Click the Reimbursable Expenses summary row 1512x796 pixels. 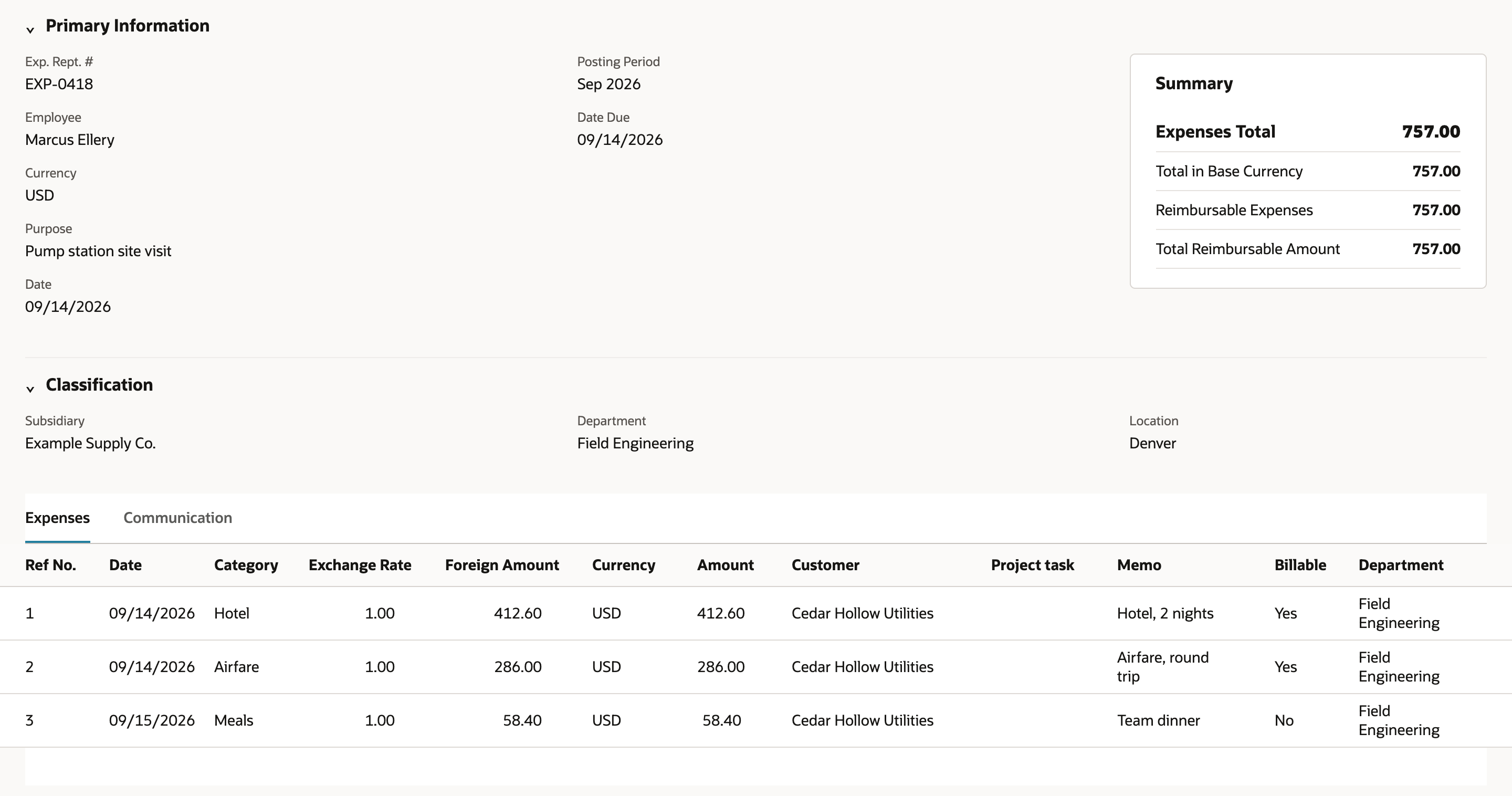[1308, 210]
